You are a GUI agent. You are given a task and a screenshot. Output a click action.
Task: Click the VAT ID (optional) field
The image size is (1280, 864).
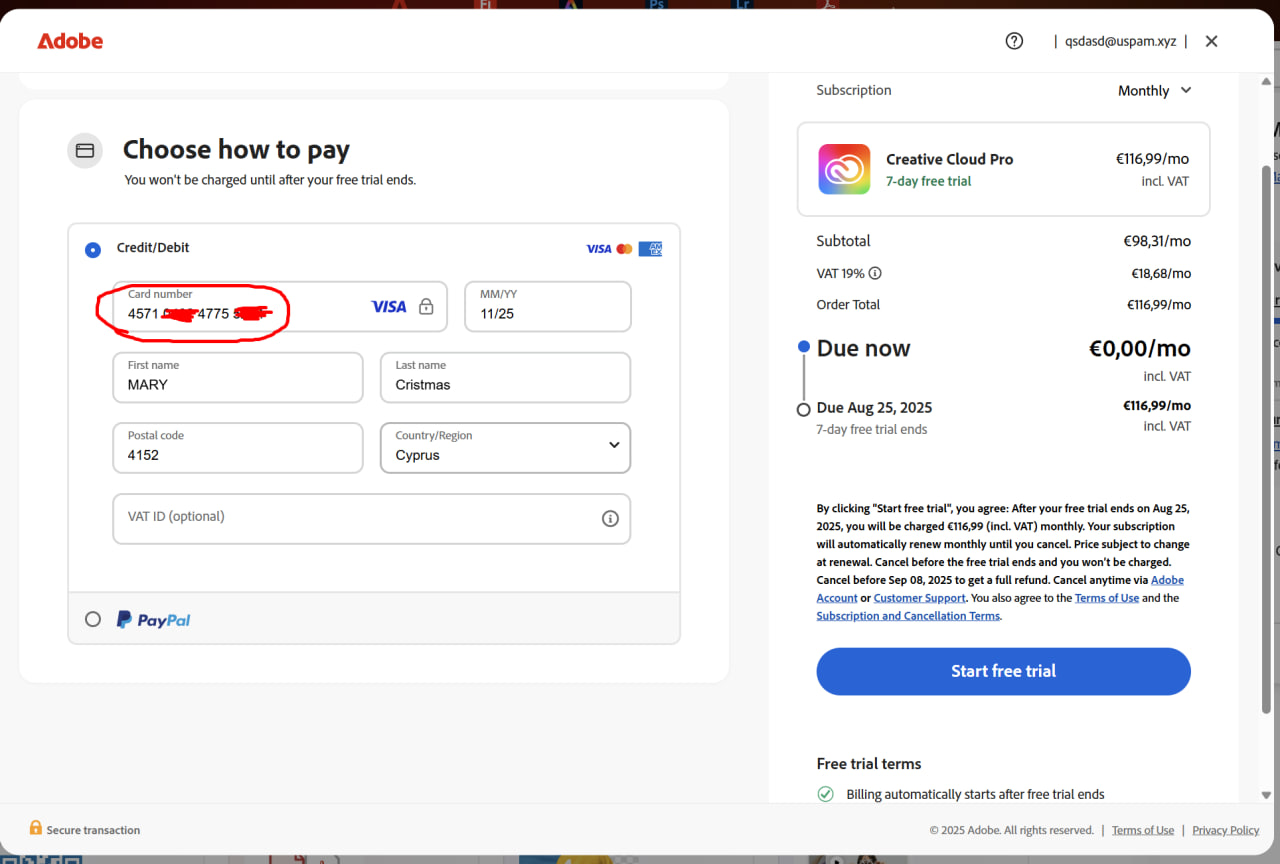pyautogui.click(x=372, y=518)
